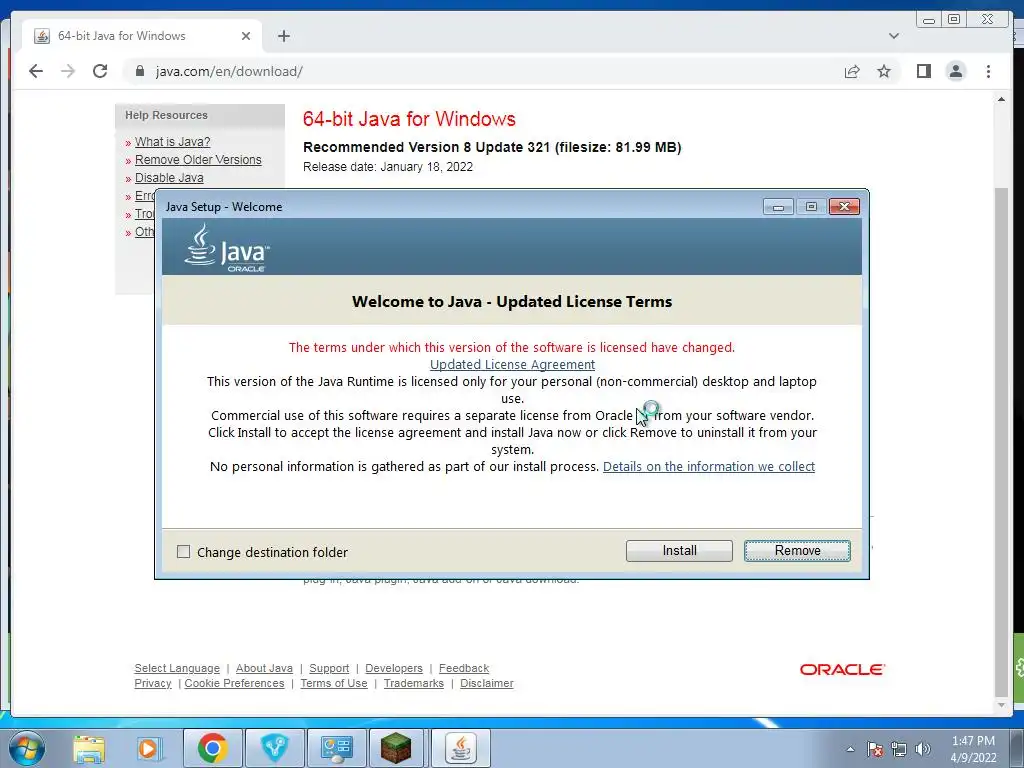Open Windows Explorer from the taskbar
The image size is (1024, 768).
click(89, 748)
